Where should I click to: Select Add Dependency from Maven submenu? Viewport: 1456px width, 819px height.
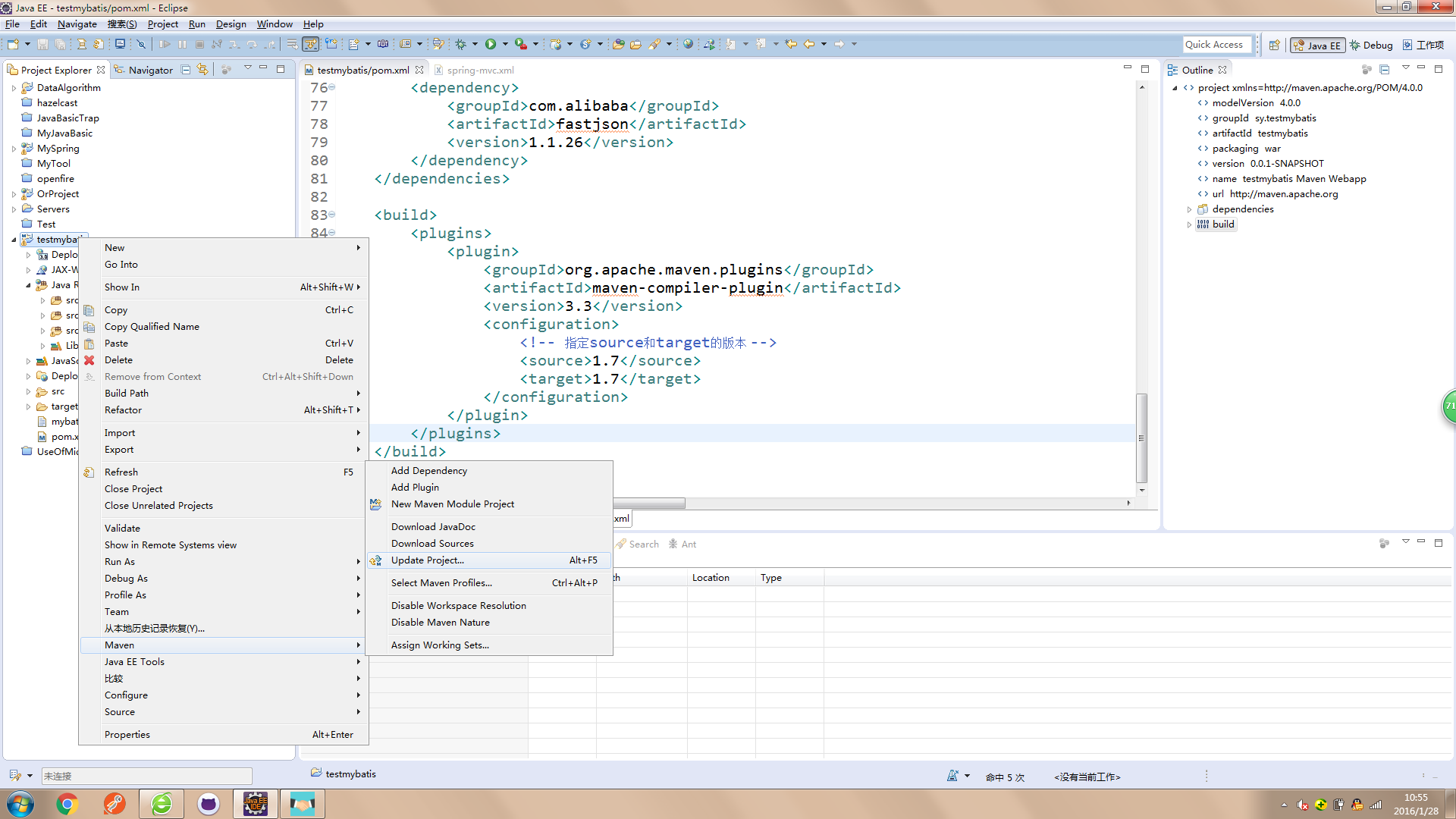point(489,471)
